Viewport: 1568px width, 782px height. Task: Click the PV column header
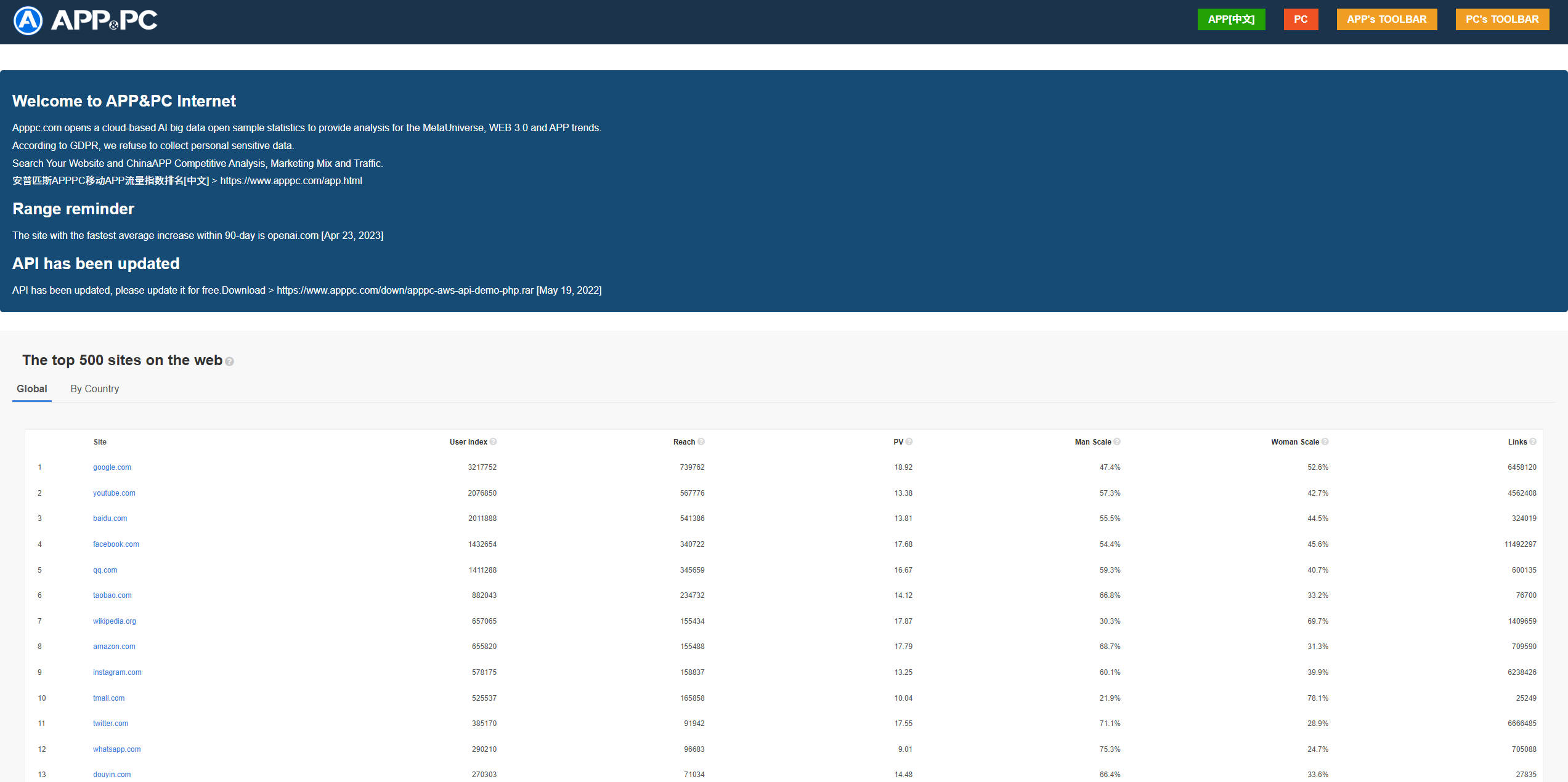click(898, 442)
